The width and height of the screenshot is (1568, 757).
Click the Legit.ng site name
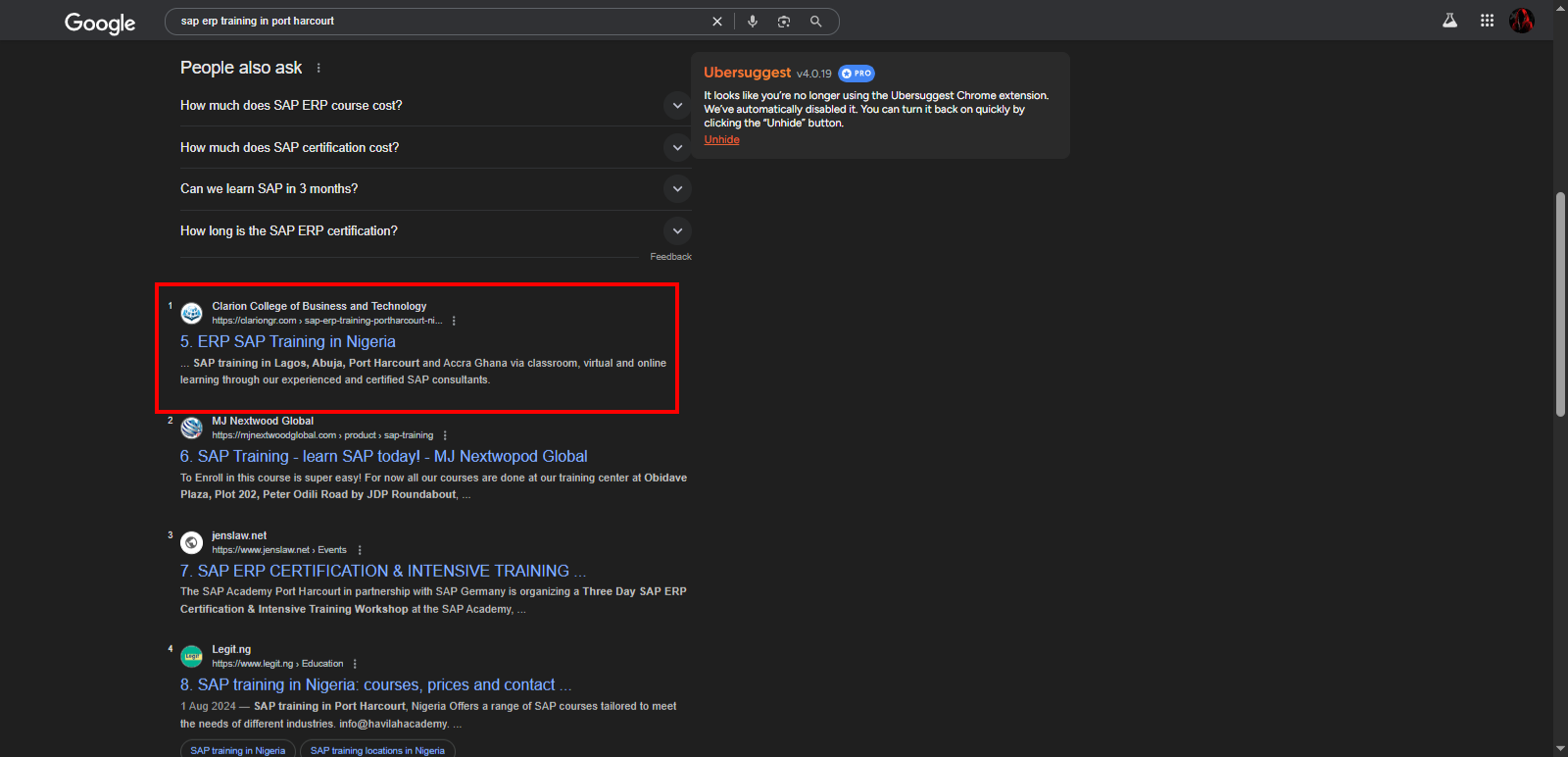pyautogui.click(x=231, y=650)
